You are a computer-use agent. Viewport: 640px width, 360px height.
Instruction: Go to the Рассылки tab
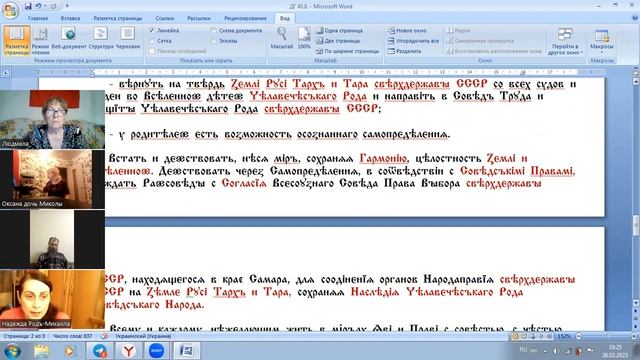tap(199, 18)
